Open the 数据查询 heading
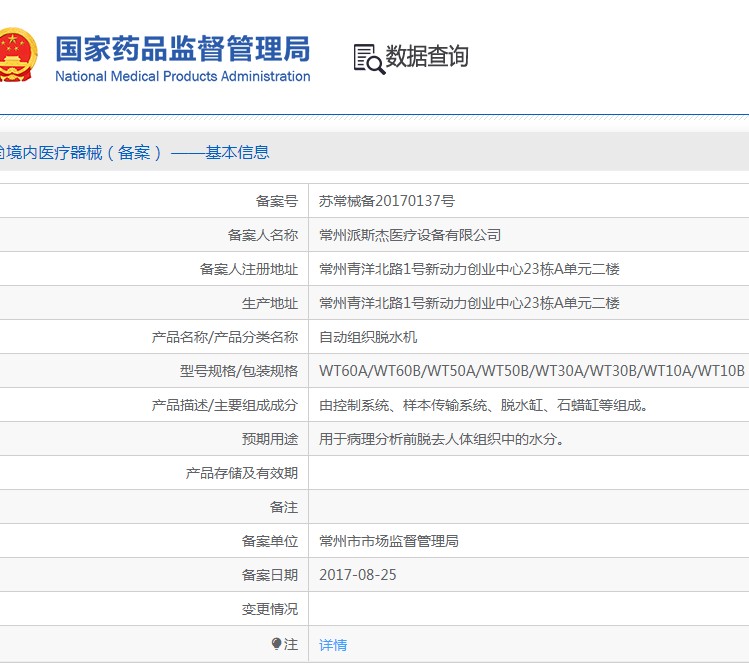 pyautogui.click(x=427, y=56)
